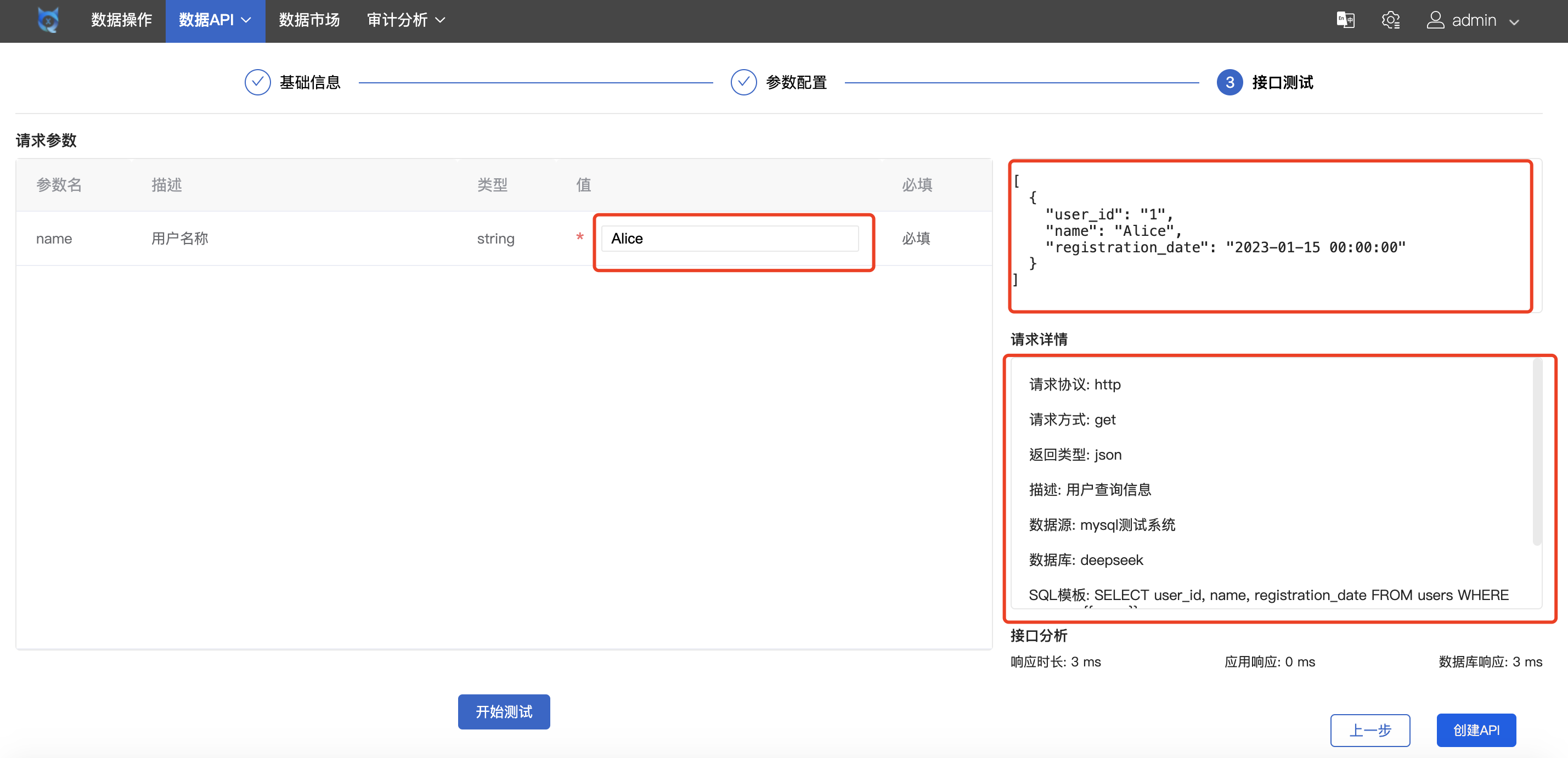Click the app logo in the navbar
1568x758 pixels.
point(48,20)
